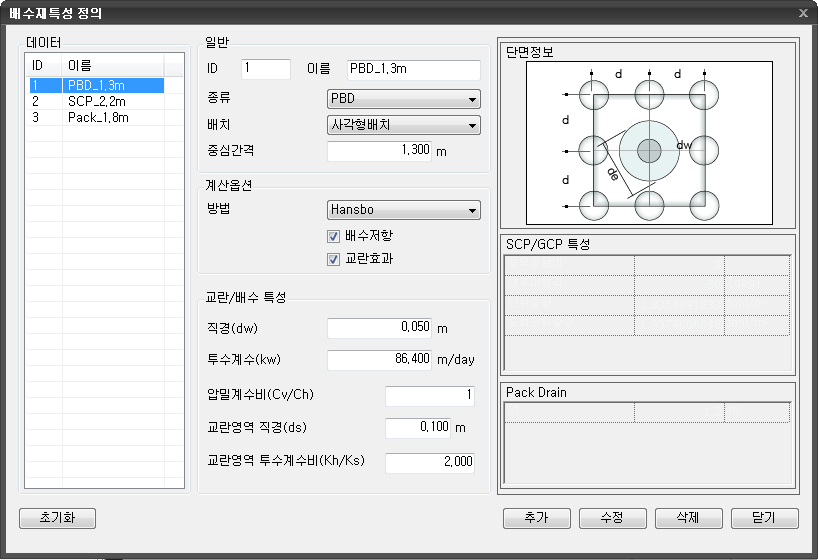Click the 직경(dw) input field
Viewport: 818px width, 560px height.
pyautogui.click(x=380, y=328)
